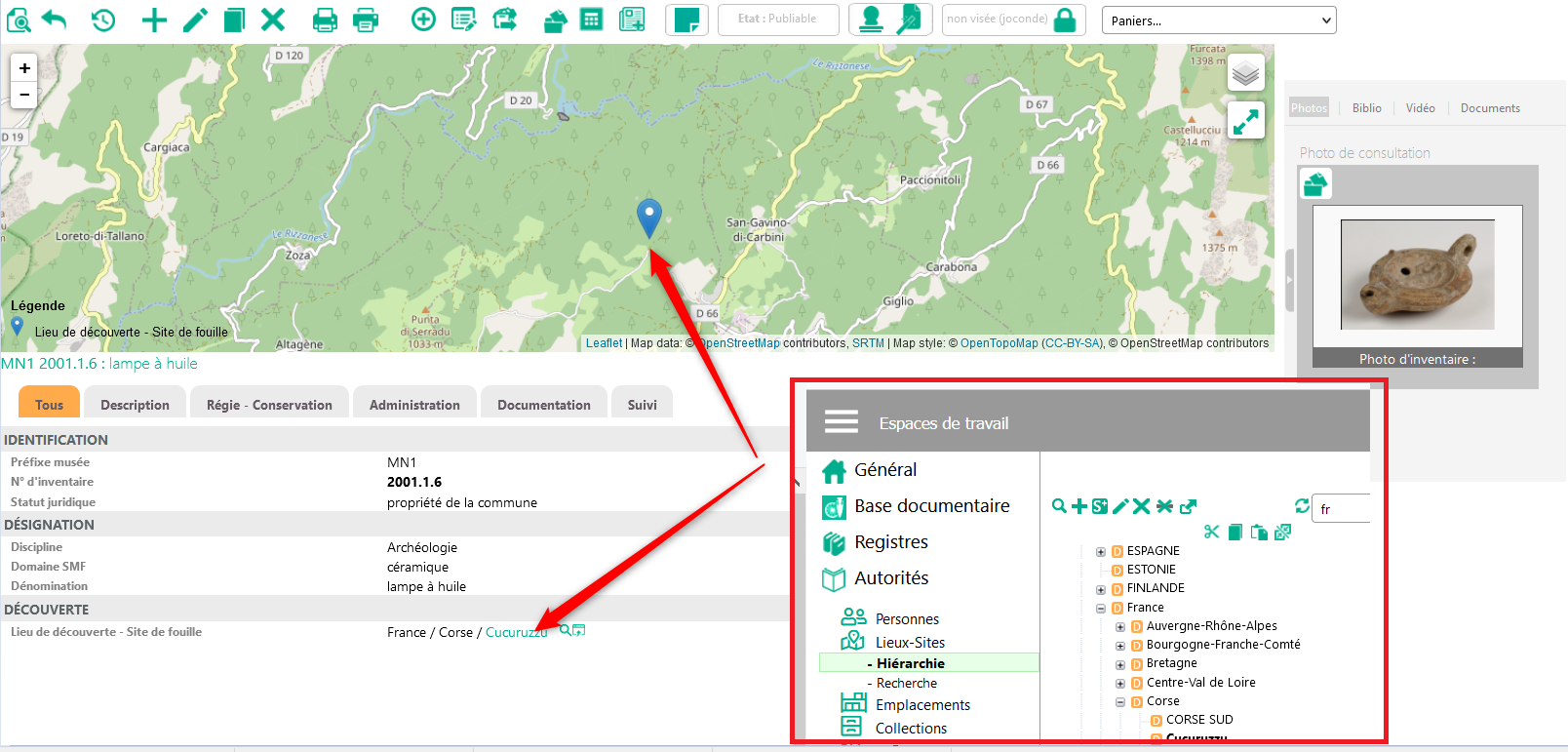Click the history clock icon in toolbar
The height and width of the screenshot is (752, 1568).
coord(103,20)
